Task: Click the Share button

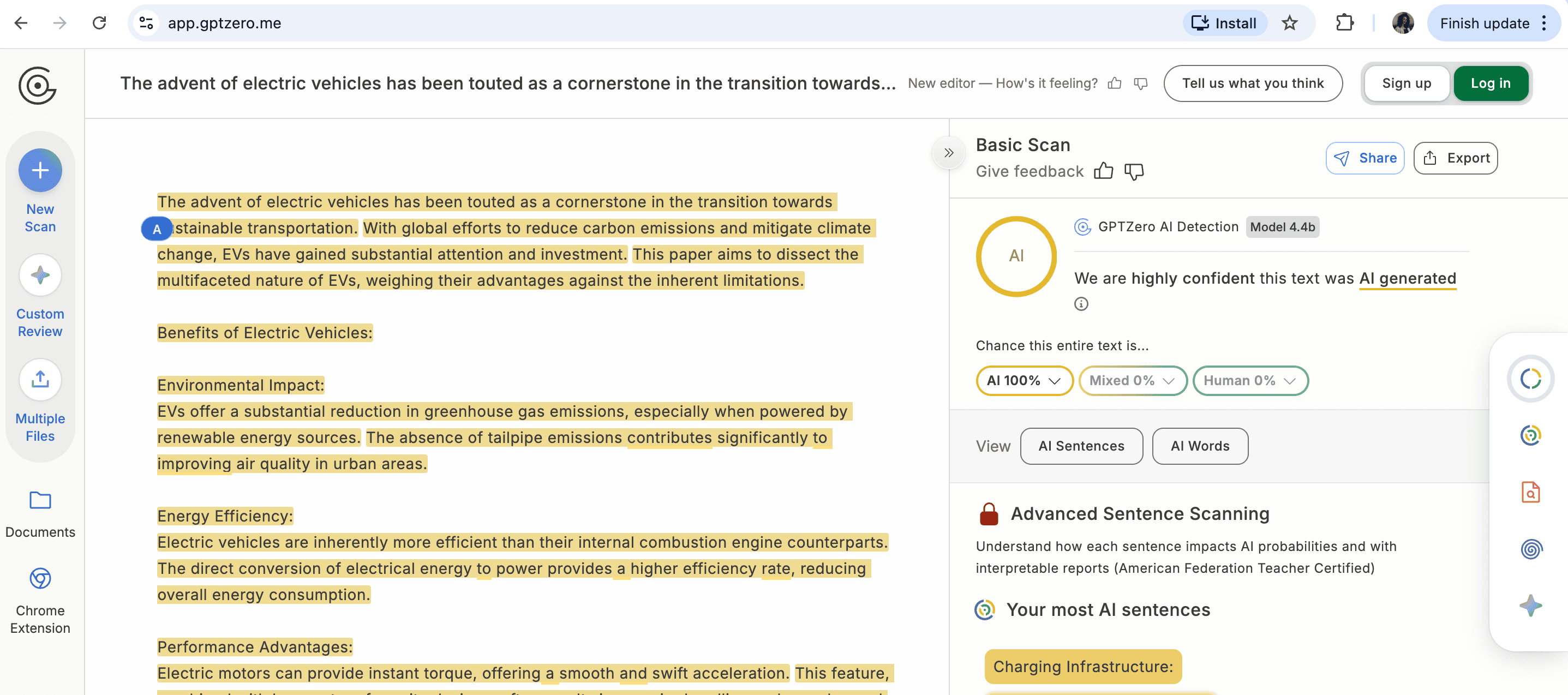Action: pos(1364,158)
